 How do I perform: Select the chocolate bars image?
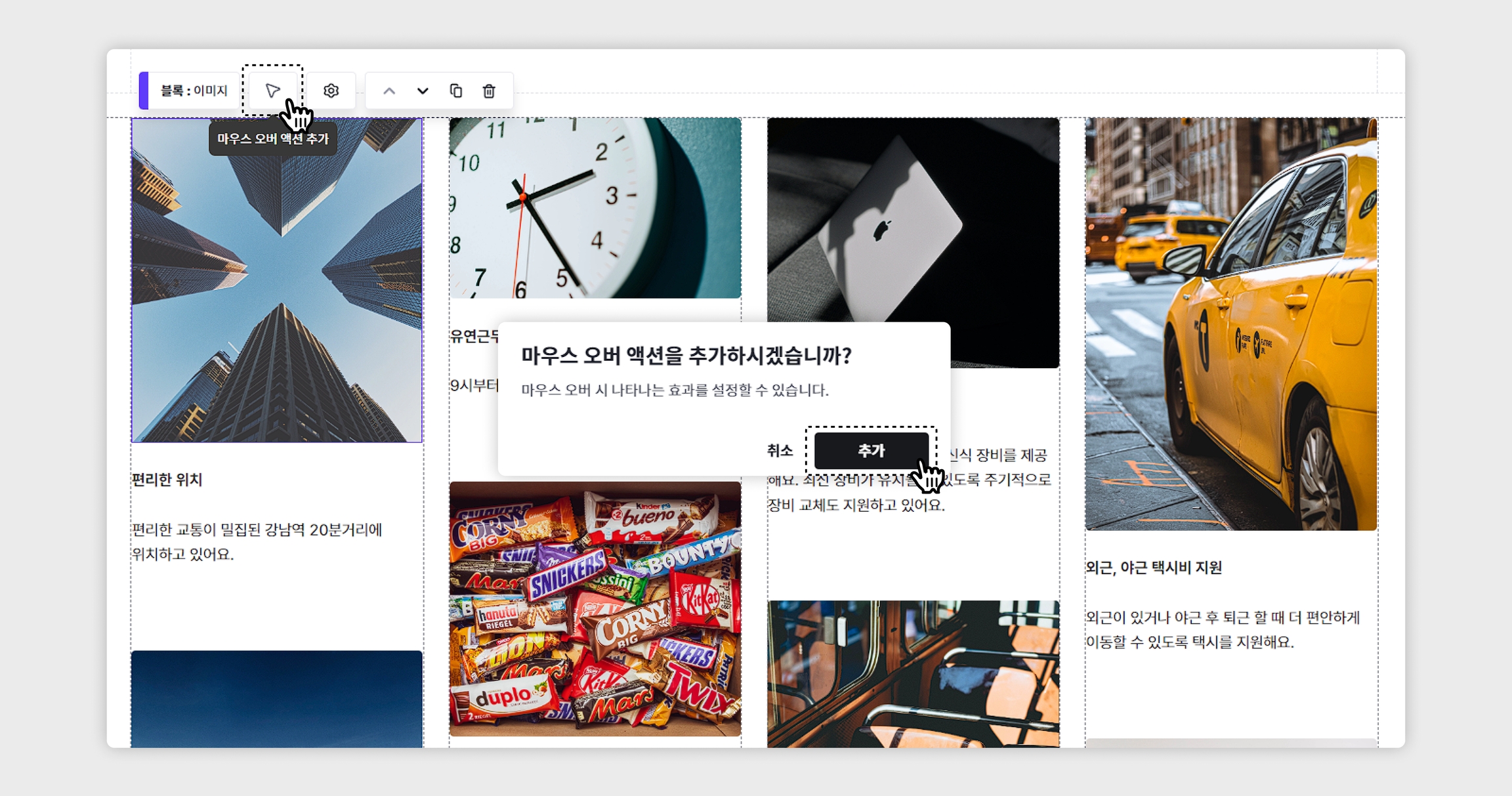tap(595, 608)
